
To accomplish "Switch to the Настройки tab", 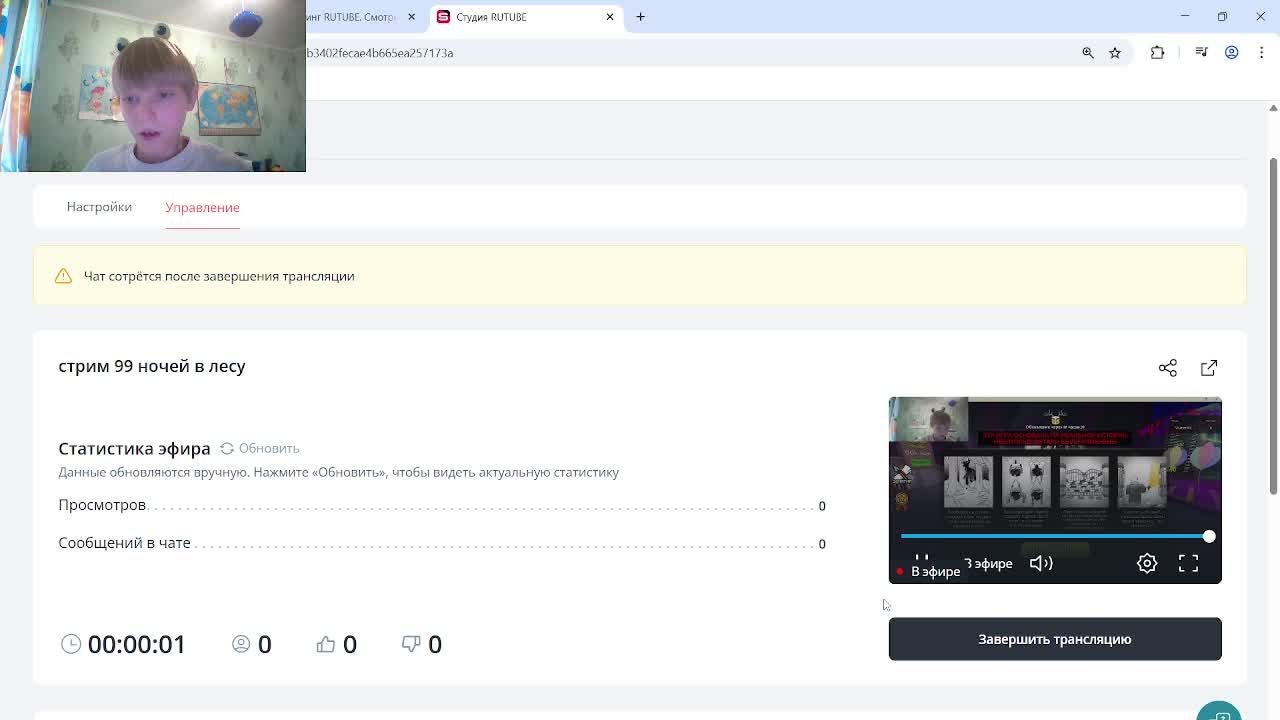I will [x=99, y=207].
